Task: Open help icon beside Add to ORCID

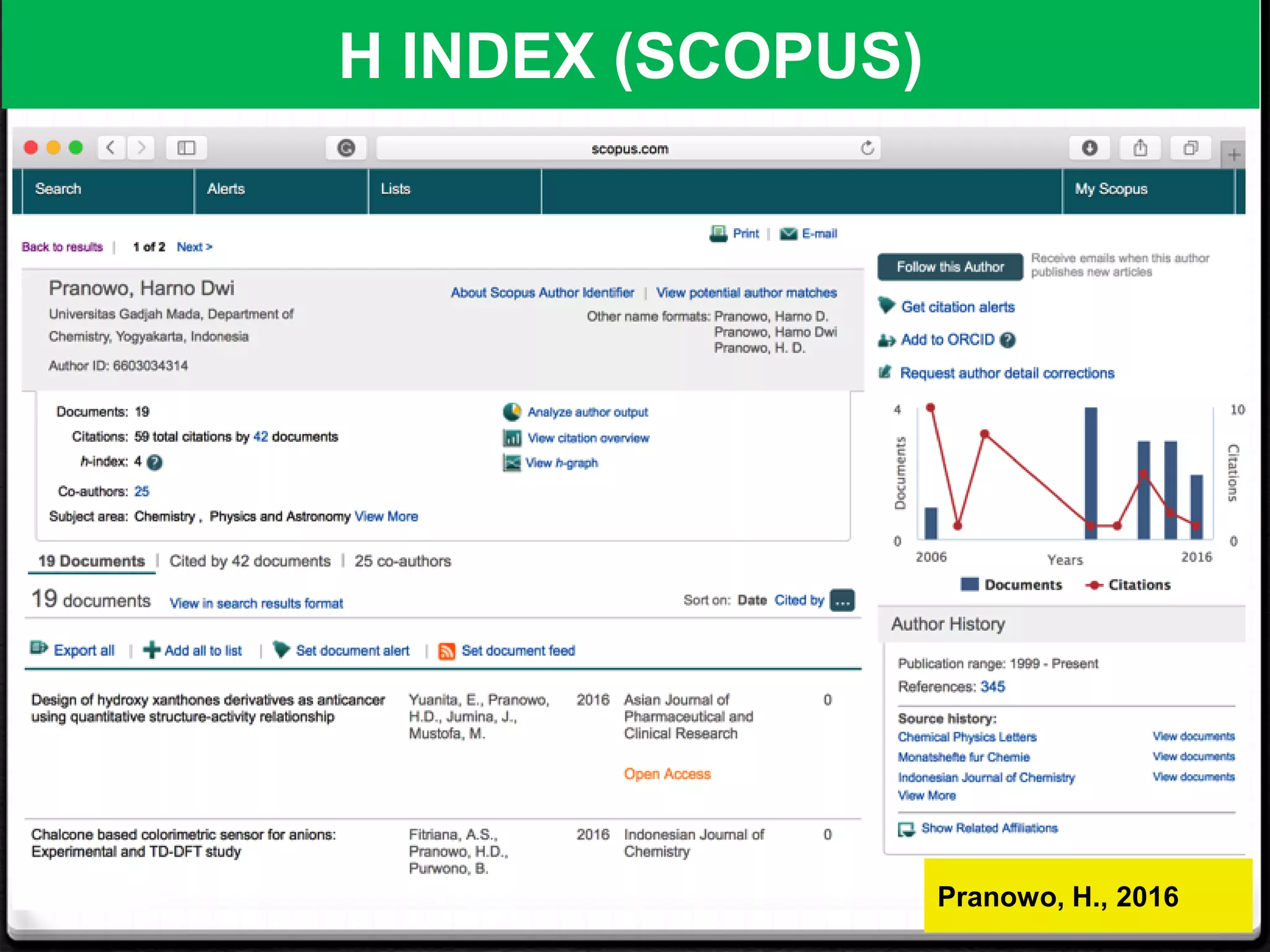Action: (1008, 340)
